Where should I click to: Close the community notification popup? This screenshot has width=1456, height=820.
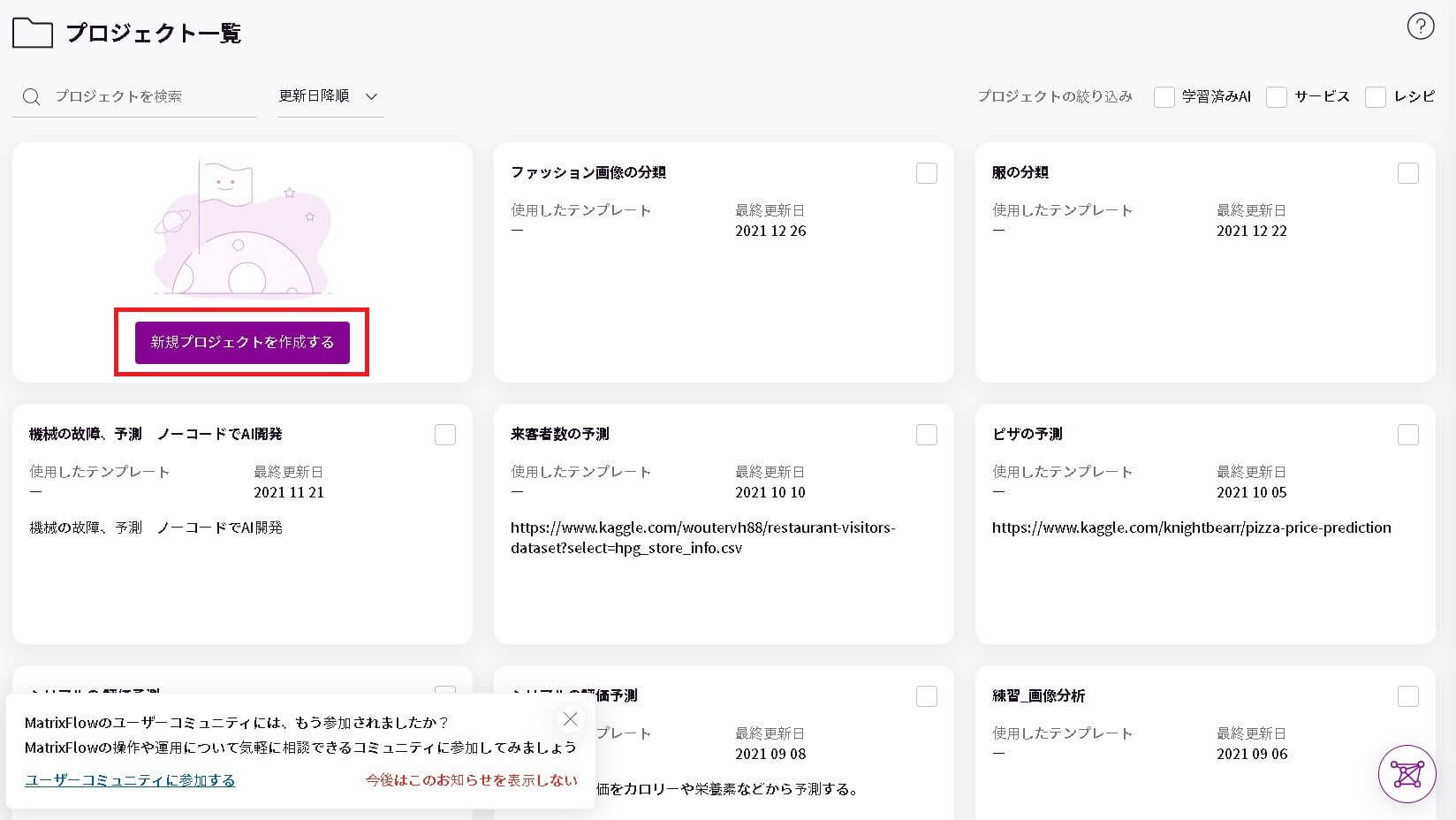[570, 719]
